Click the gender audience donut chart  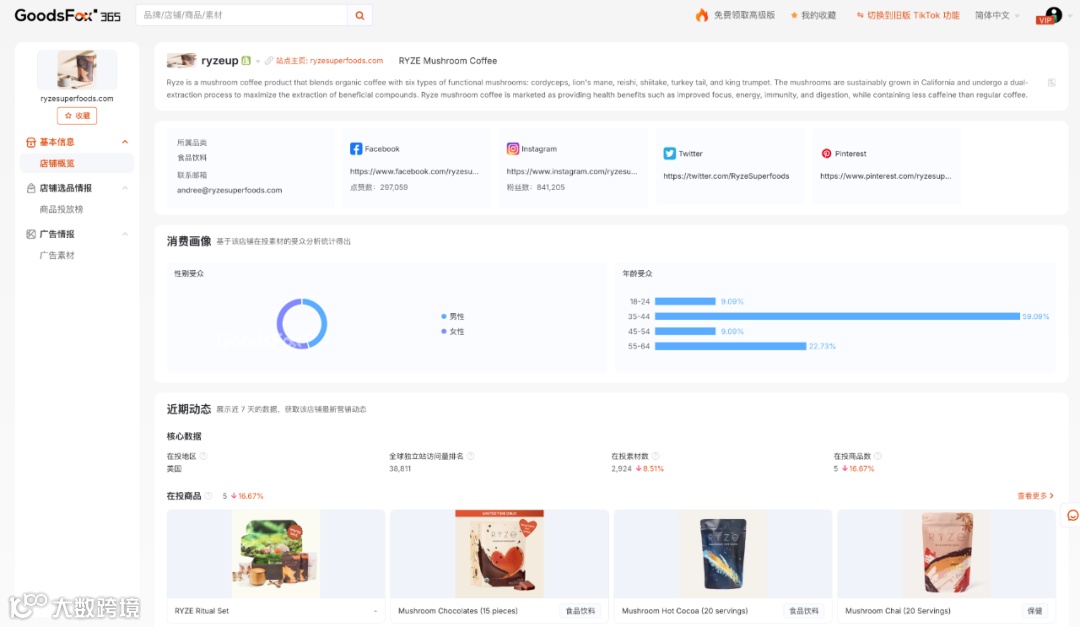click(302, 324)
